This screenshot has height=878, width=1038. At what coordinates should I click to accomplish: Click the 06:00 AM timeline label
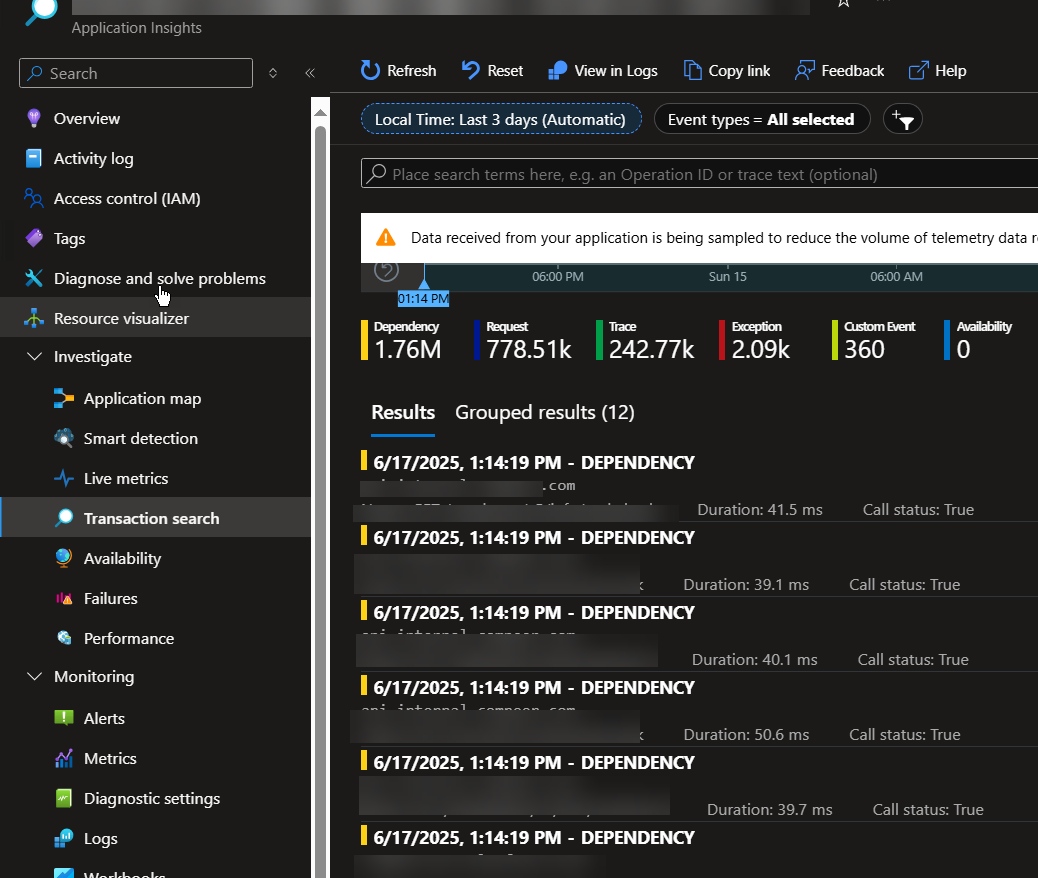[x=896, y=277]
